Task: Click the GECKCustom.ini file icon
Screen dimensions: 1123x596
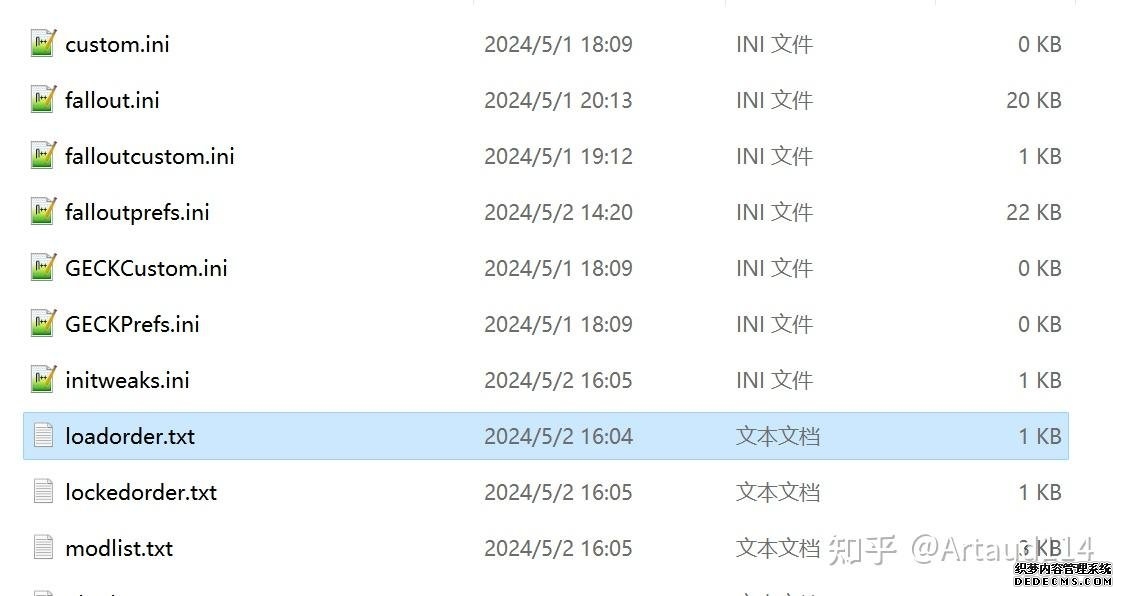Action: coord(43,267)
